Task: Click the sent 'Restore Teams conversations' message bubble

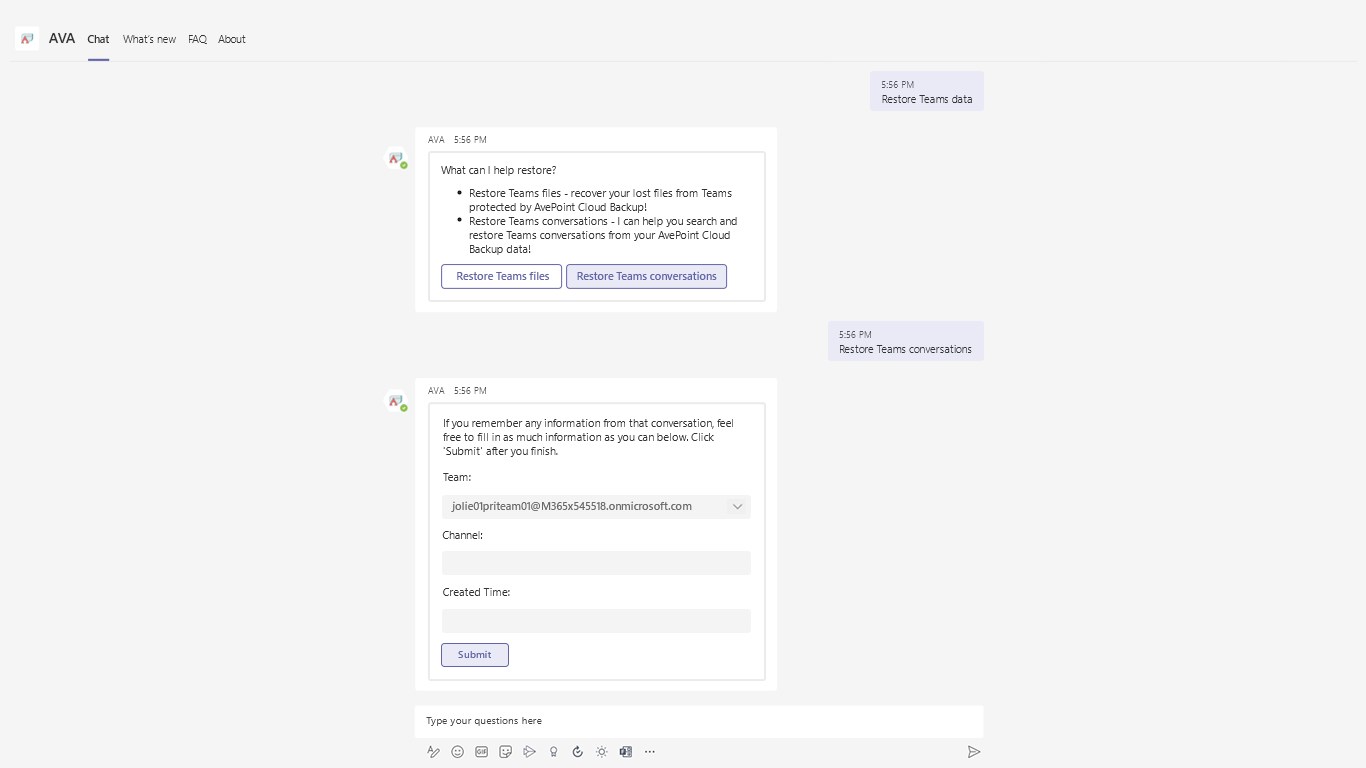Action: [906, 342]
